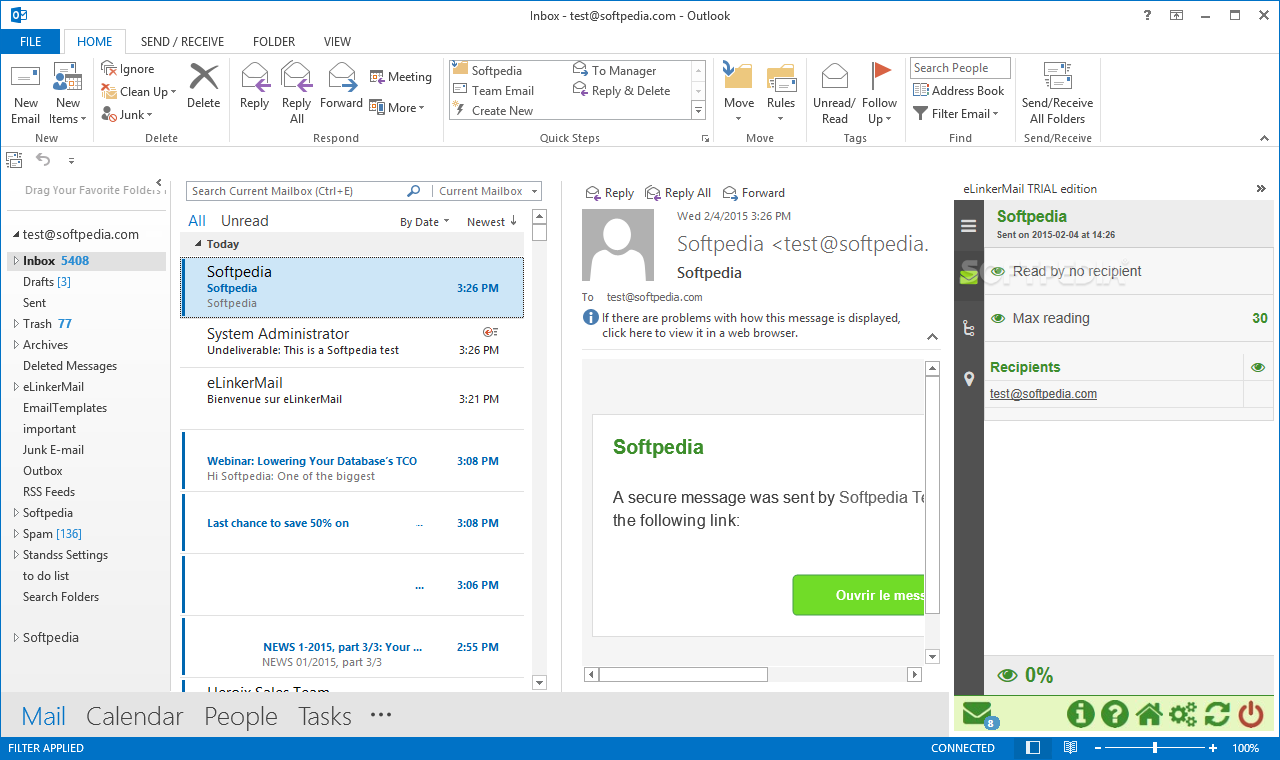Click the eLinkerMail power icon
The width and height of the screenshot is (1280, 760).
tap(1251, 714)
